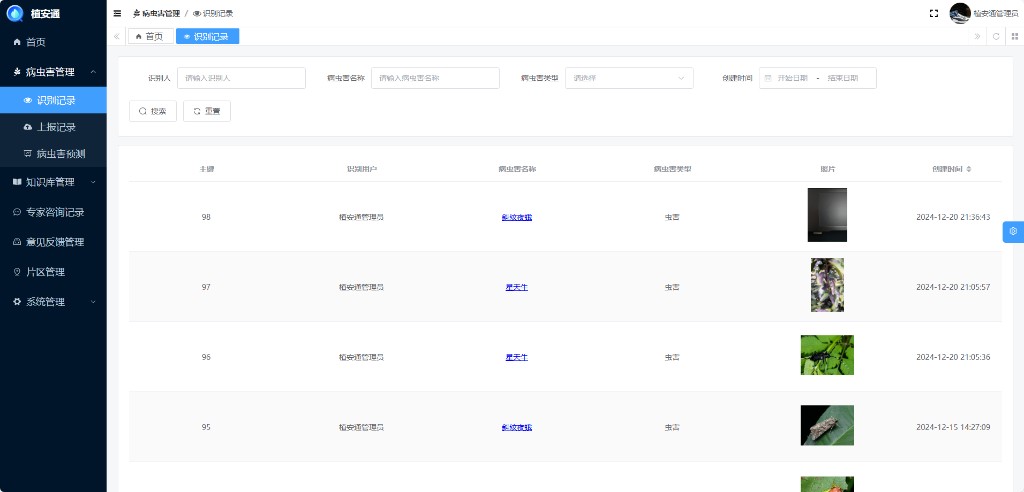The width and height of the screenshot is (1024, 492).
Task: Refresh the current tab with reload icon
Action: (x=996, y=37)
